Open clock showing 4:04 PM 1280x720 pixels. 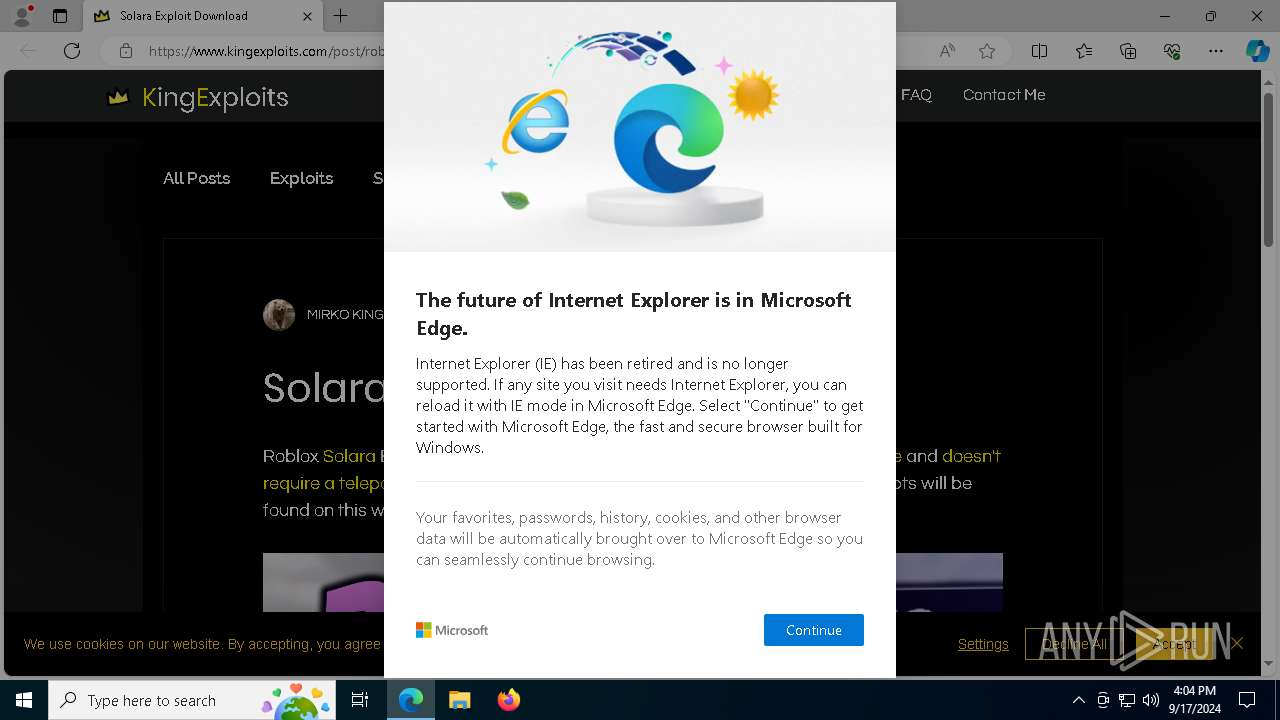pyautogui.click(x=1194, y=699)
